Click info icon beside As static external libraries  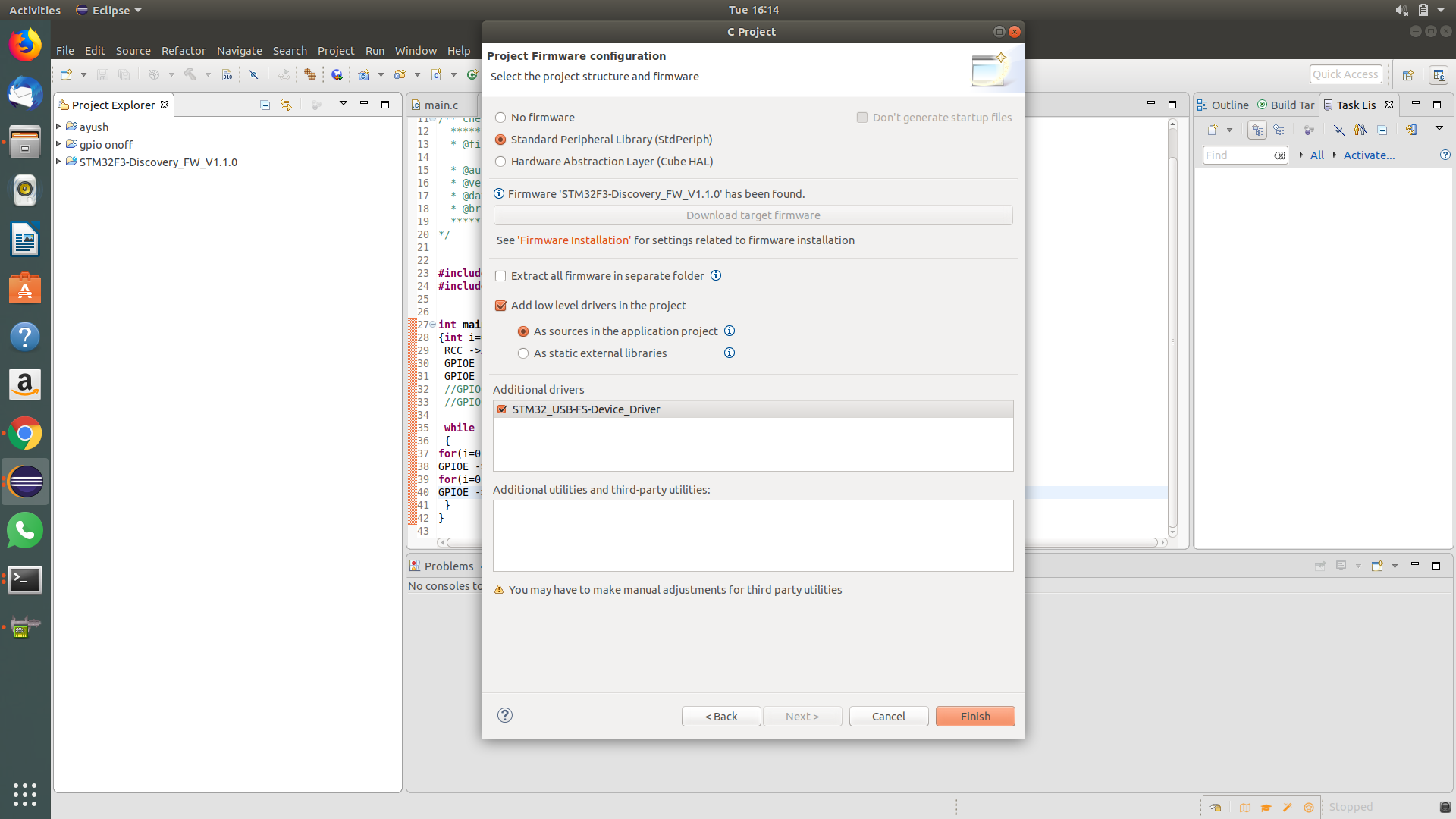coord(730,353)
